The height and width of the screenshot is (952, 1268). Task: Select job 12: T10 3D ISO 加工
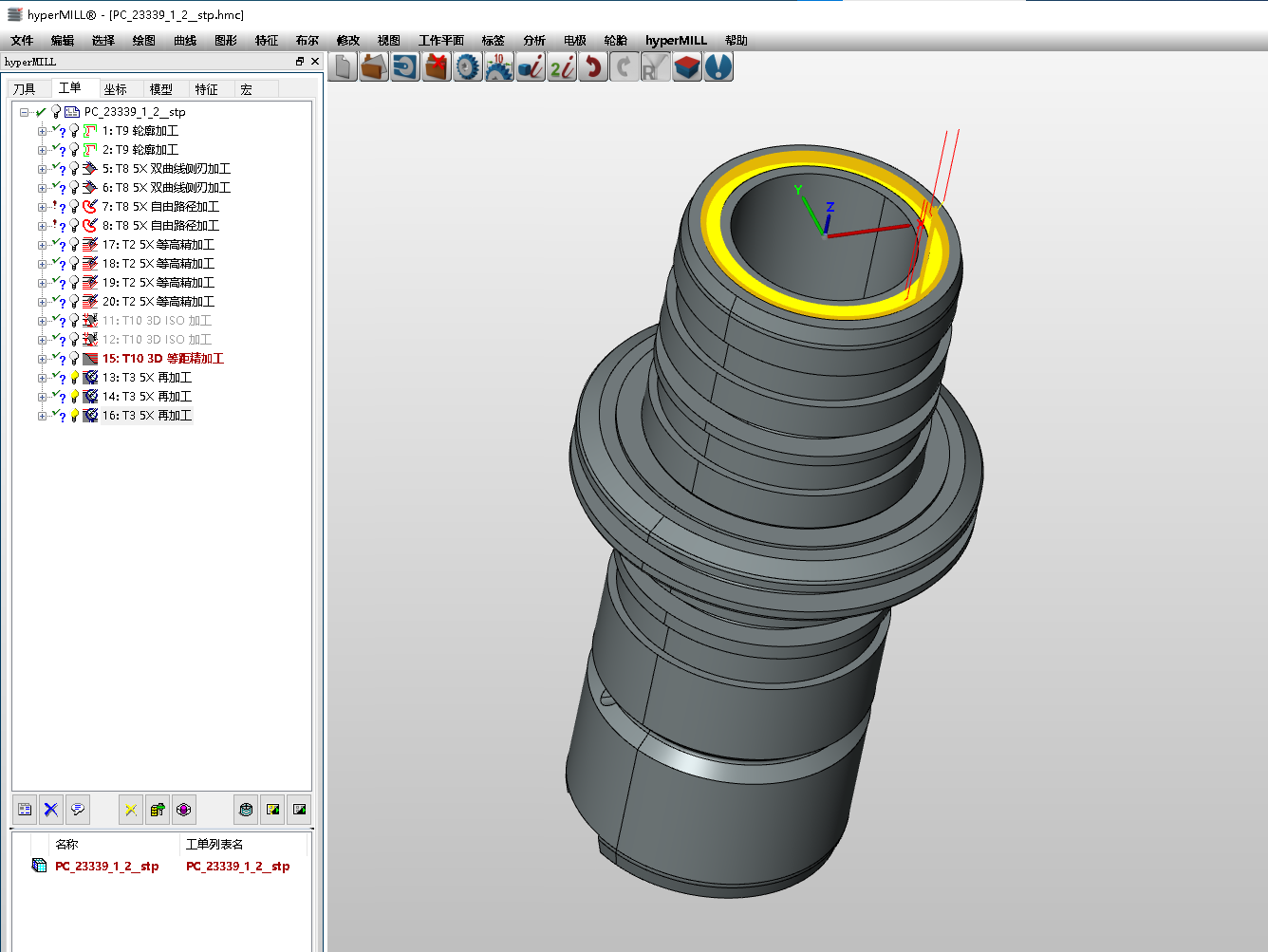tap(157, 340)
